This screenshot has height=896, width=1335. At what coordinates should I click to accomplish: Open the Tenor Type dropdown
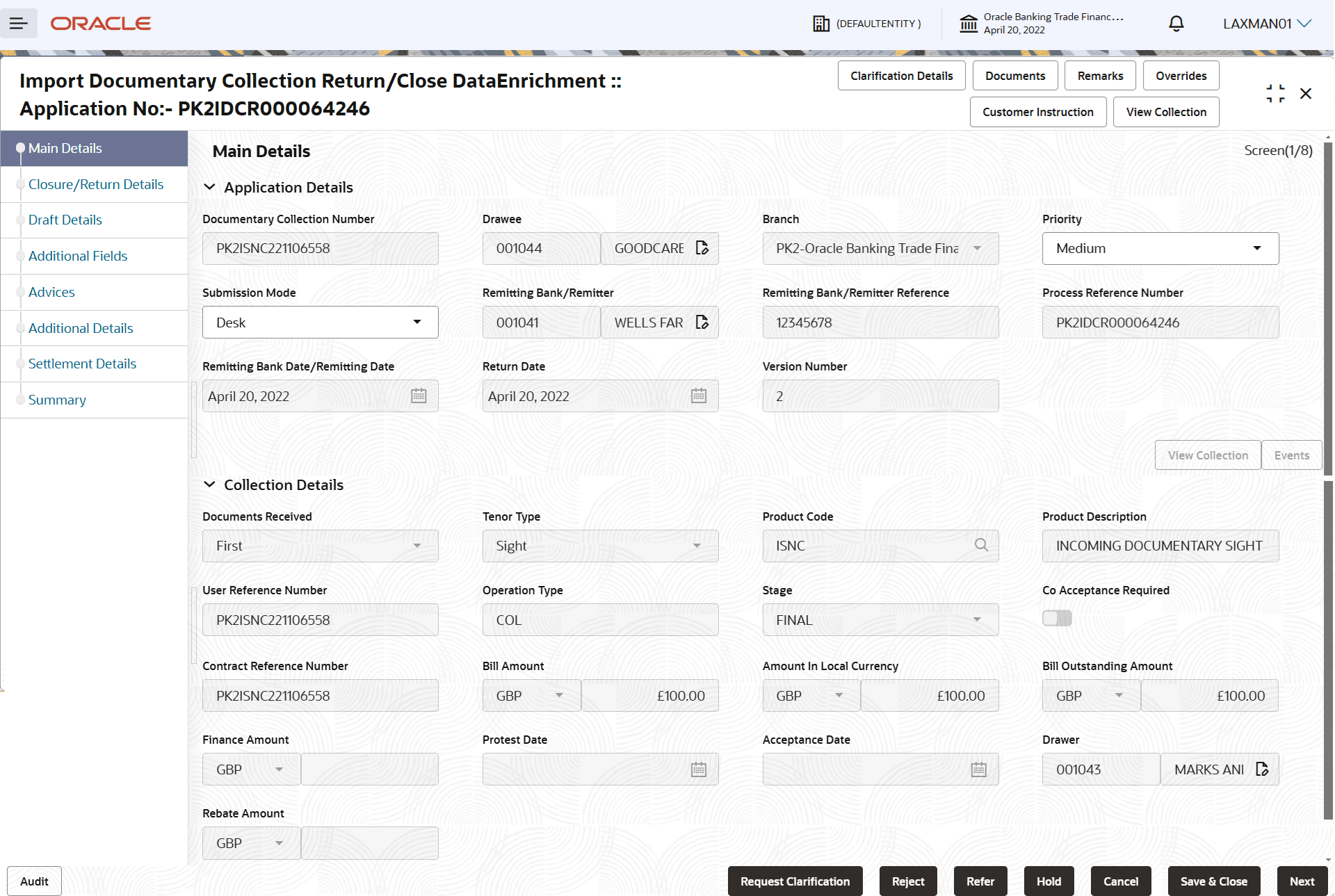696,546
